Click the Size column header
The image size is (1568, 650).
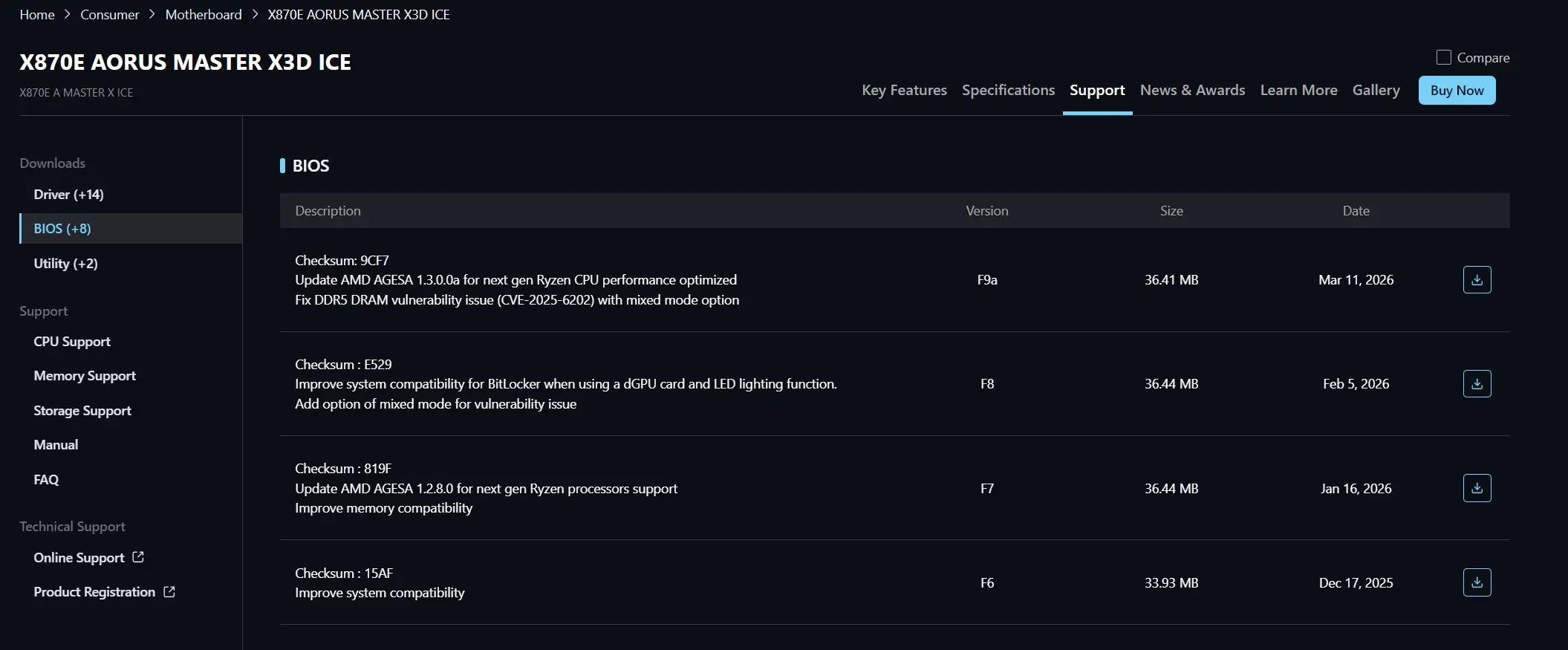(x=1171, y=211)
